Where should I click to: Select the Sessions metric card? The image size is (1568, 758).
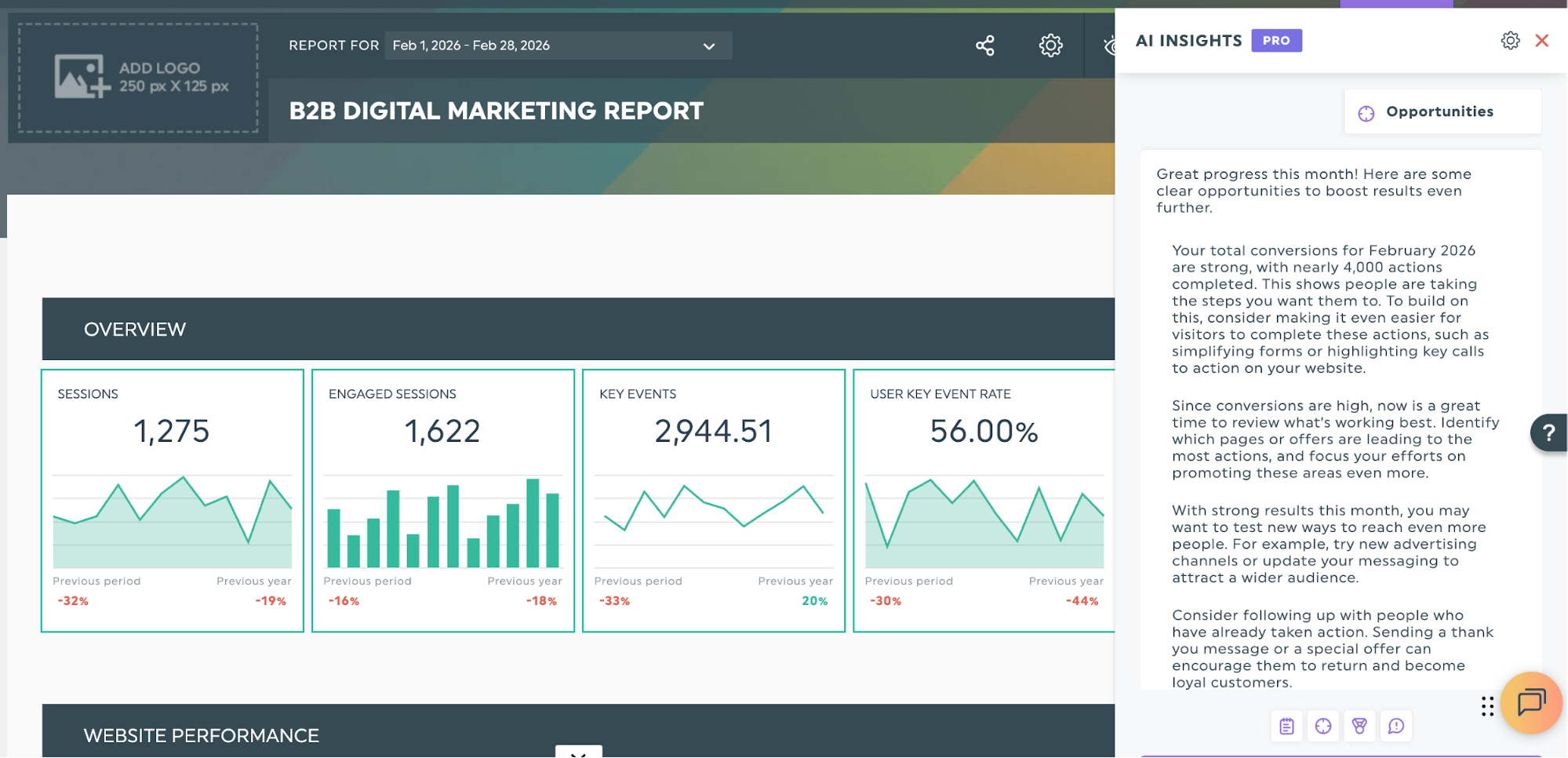172,501
